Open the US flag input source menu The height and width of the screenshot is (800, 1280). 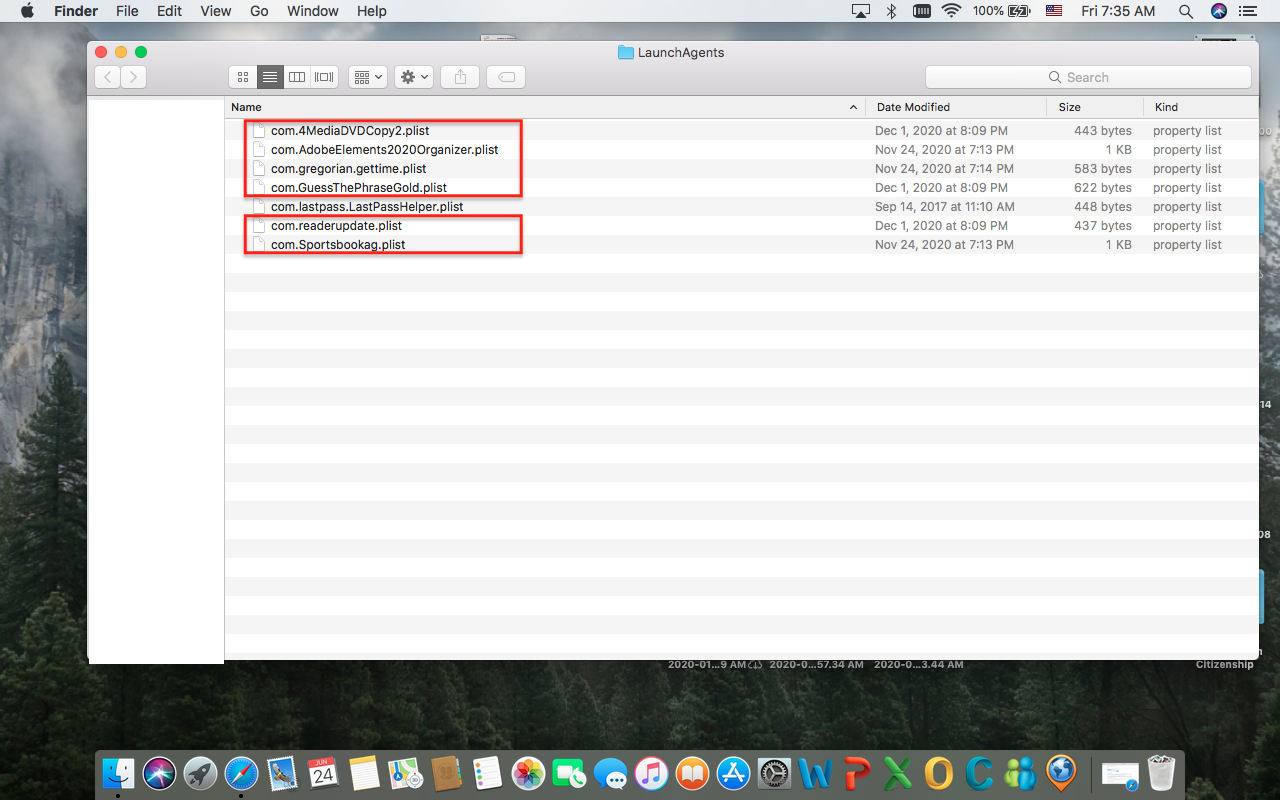(1054, 11)
